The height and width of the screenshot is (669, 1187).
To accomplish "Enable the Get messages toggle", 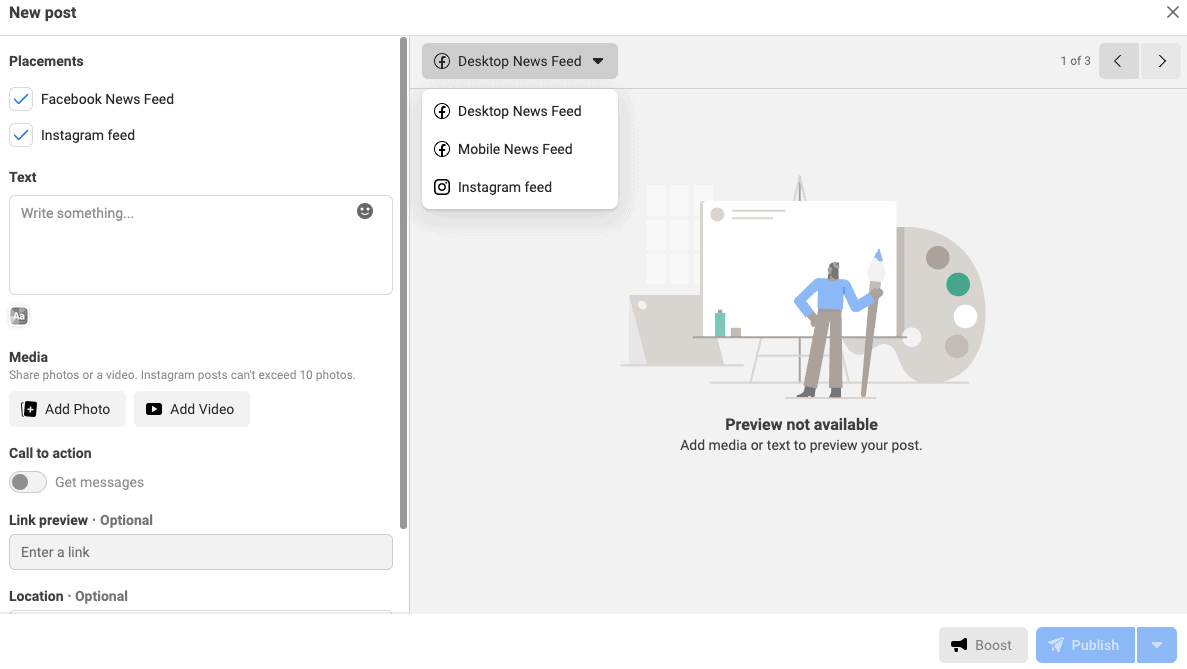I will pos(28,482).
